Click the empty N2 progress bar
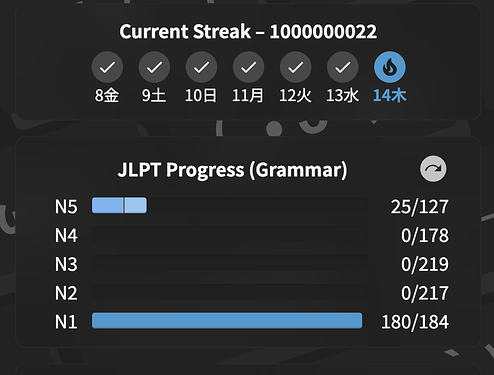The width and height of the screenshot is (494, 375). pyautogui.click(x=230, y=292)
